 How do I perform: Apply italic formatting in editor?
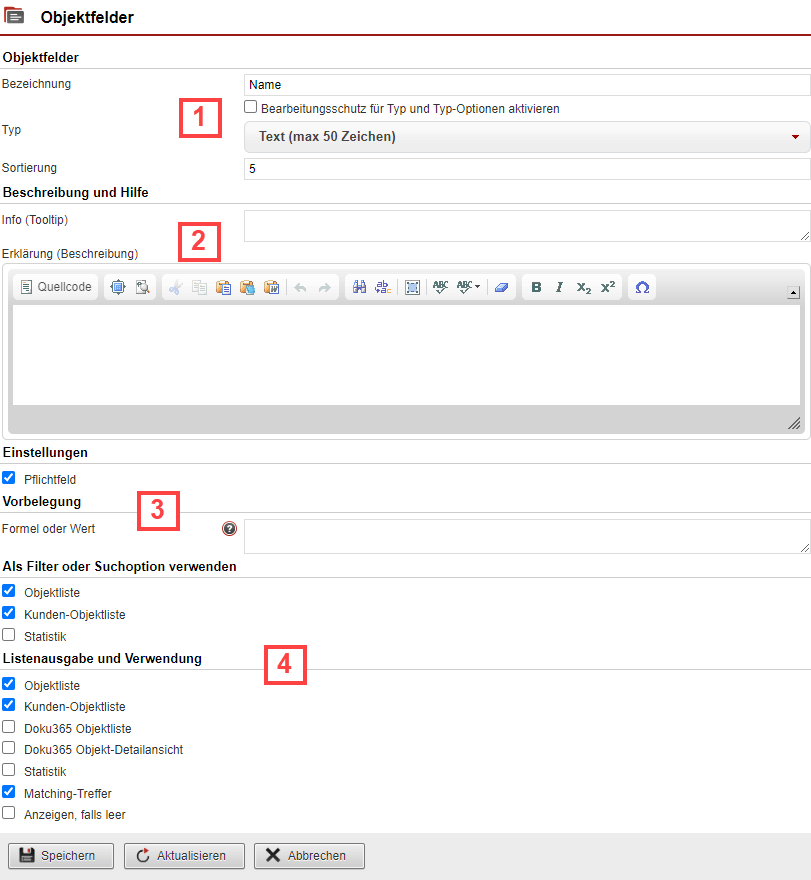click(x=559, y=288)
